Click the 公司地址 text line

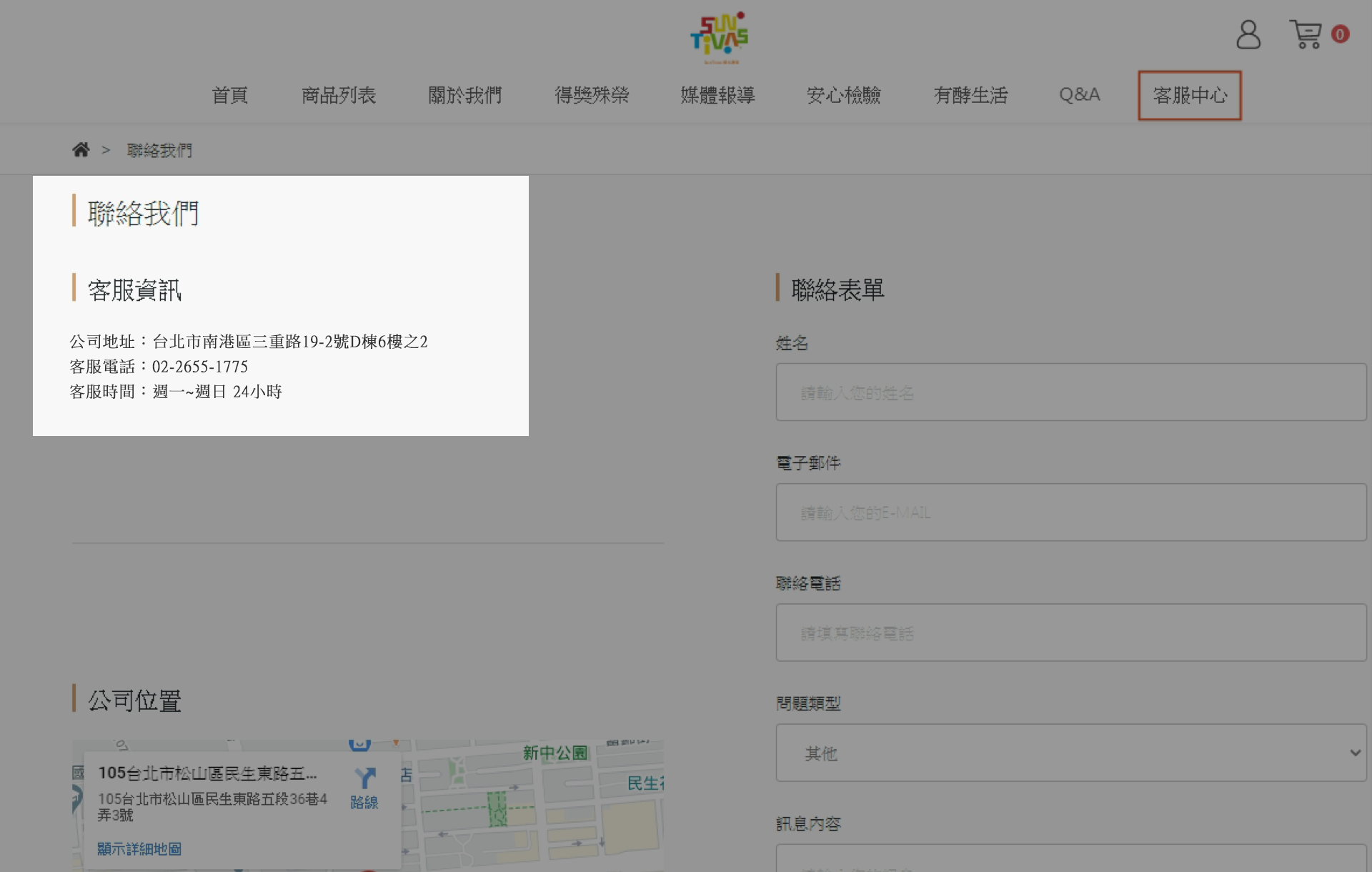[x=249, y=342]
